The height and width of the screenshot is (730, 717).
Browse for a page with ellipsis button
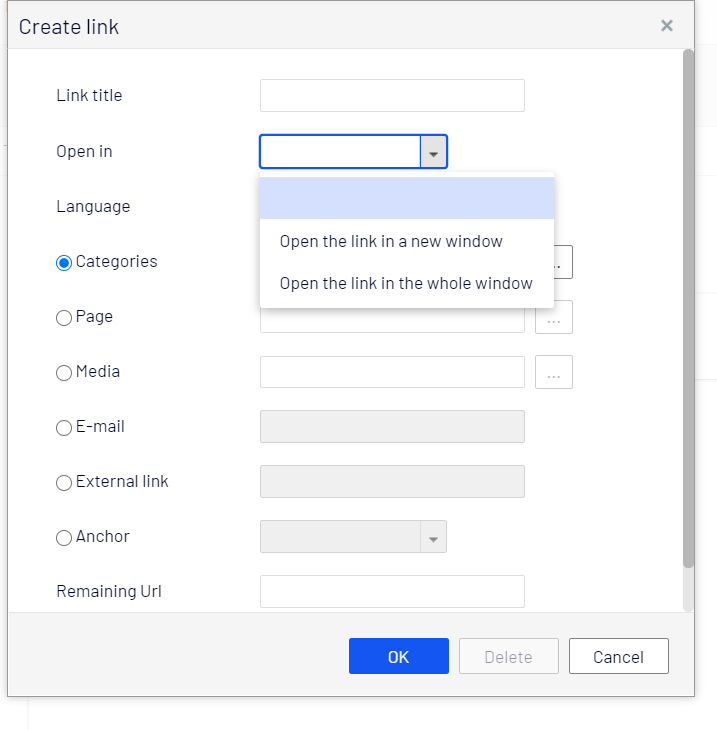click(x=554, y=317)
